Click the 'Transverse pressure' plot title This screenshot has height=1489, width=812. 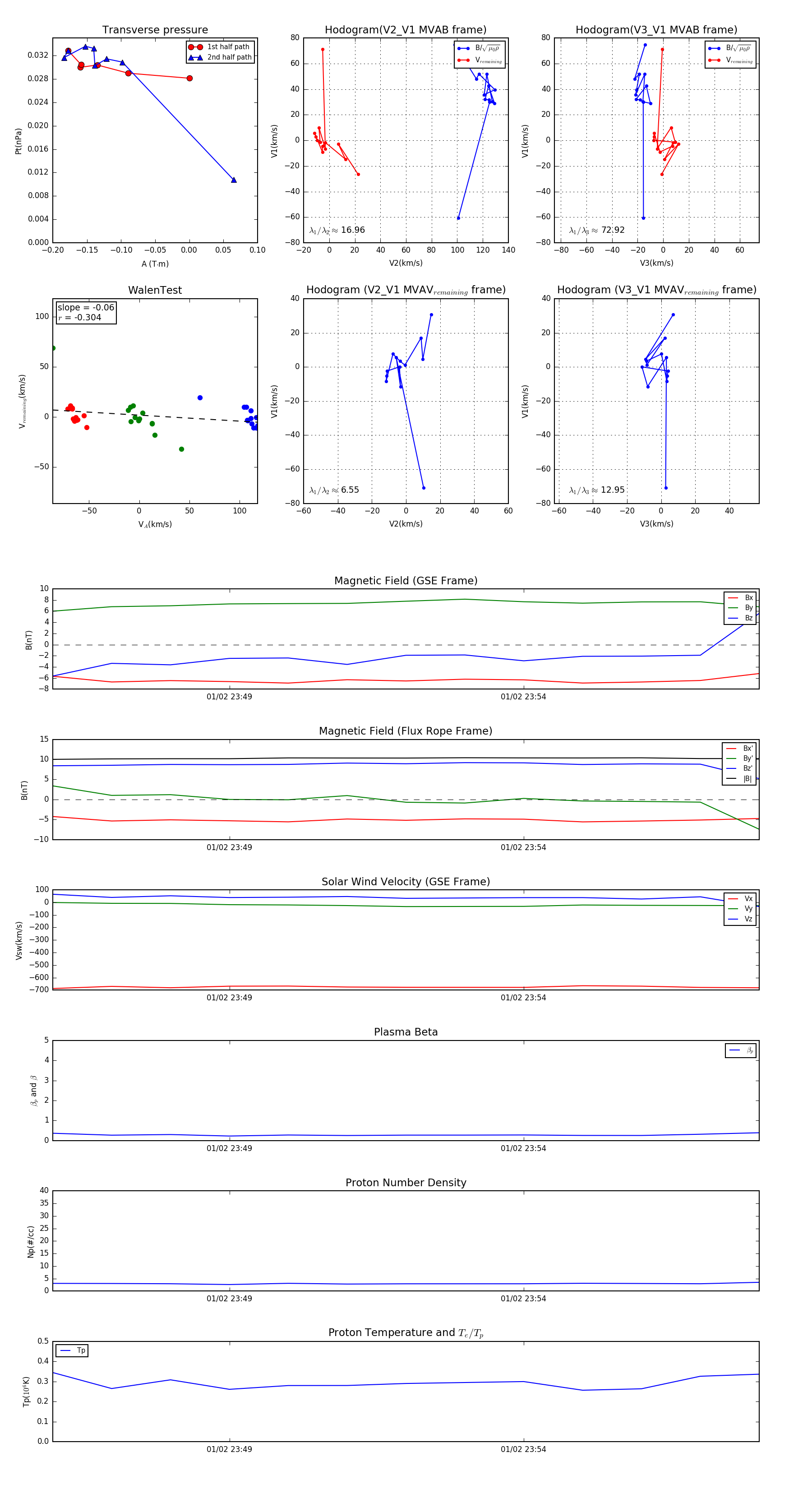(155, 30)
